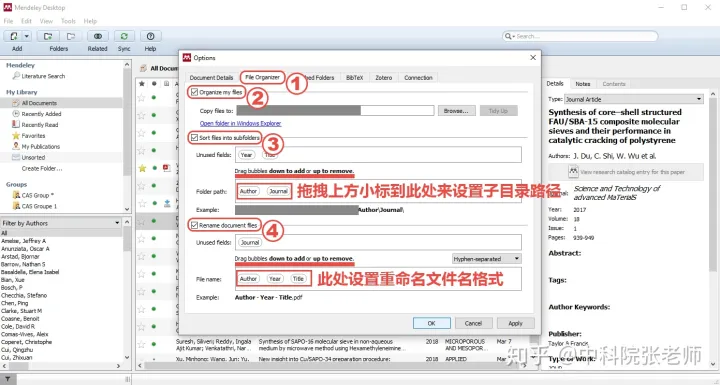This screenshot has height=385, width=720.
Task: Open the Type Journal Article dropdown
Action: click(633, 99)
